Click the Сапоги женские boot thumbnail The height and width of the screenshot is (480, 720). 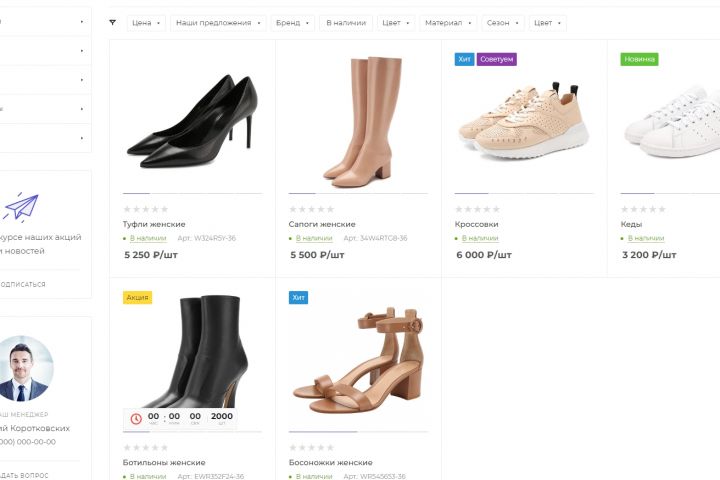point(358,120)
